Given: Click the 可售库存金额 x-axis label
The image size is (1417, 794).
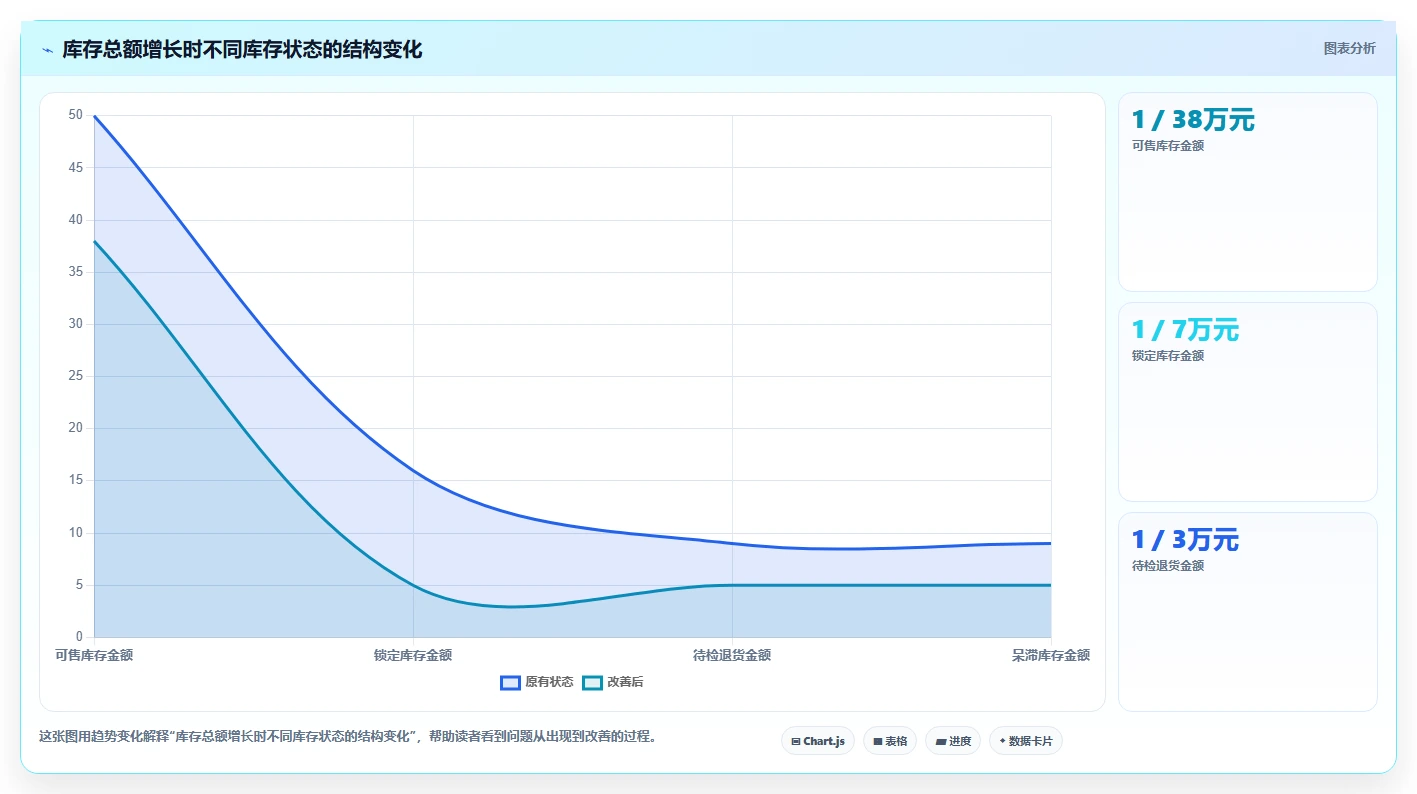Looking at the screenshot, I should click(x=94, y=655).
